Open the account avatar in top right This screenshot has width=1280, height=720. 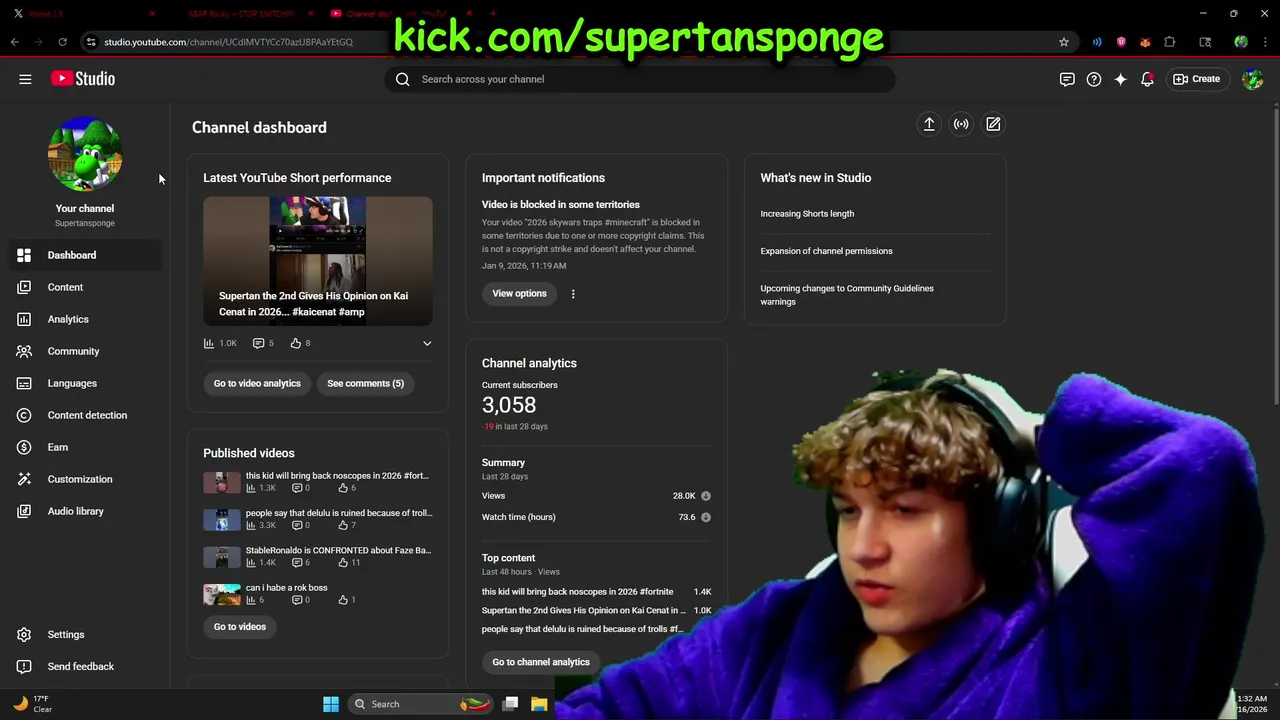coord(1252,79)
